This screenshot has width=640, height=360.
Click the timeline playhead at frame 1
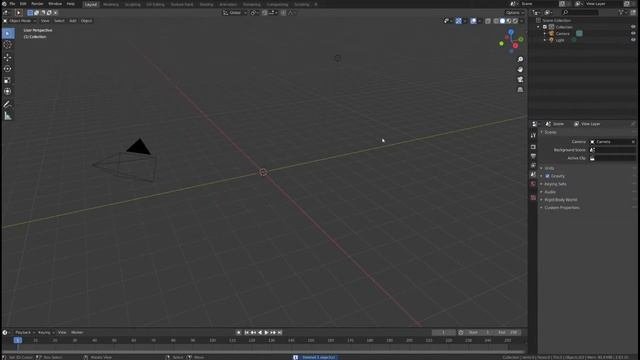pos(18,340)
